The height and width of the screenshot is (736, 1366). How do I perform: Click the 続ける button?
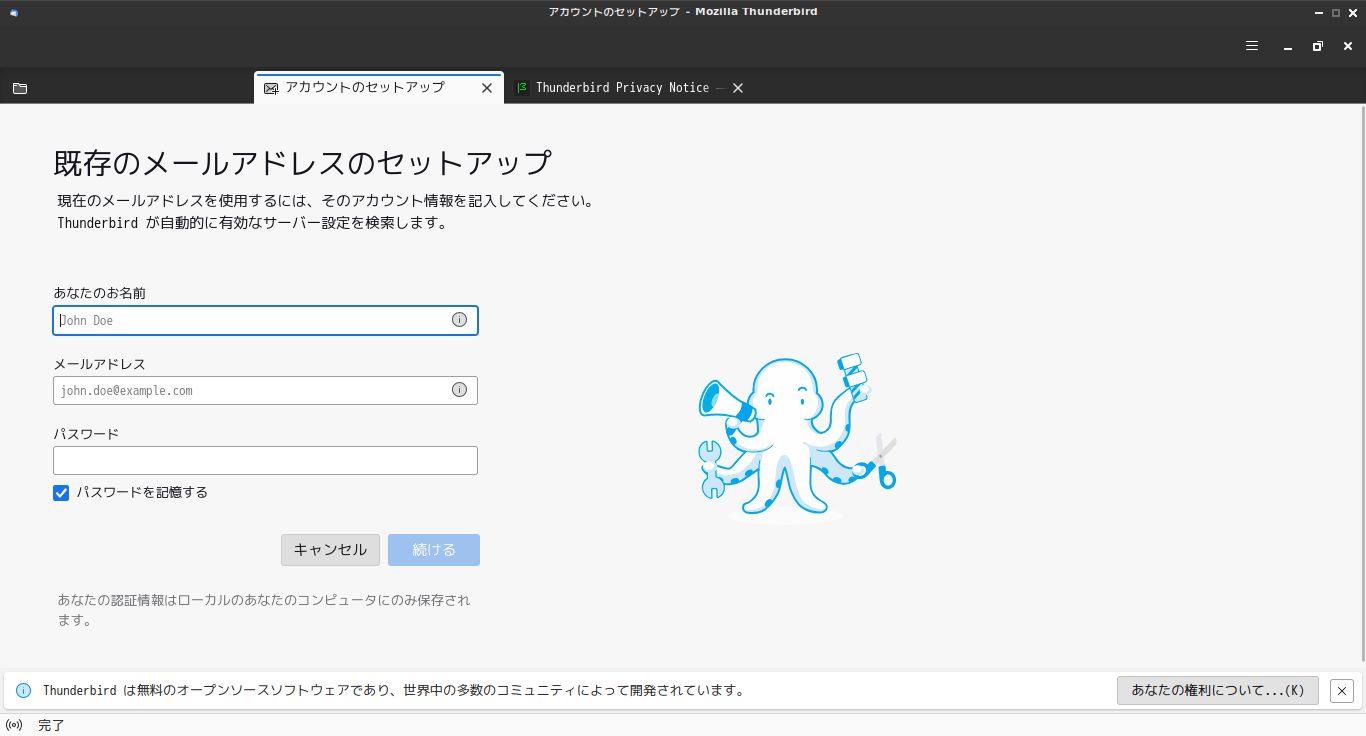434,550
